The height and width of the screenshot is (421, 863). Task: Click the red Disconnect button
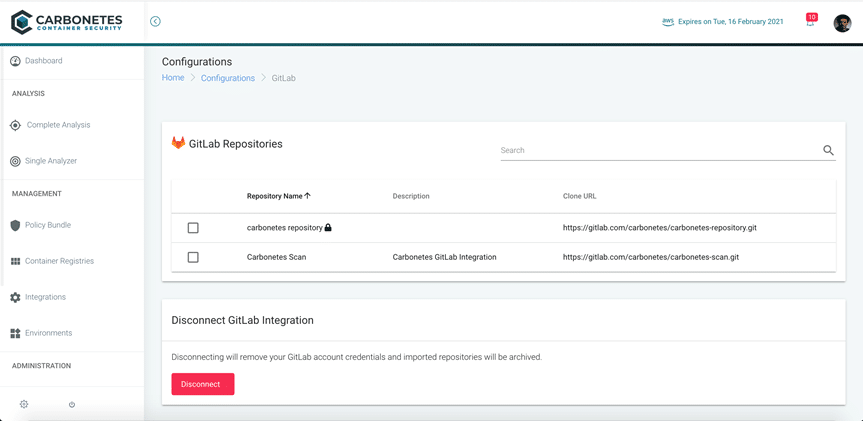point(203,384)
